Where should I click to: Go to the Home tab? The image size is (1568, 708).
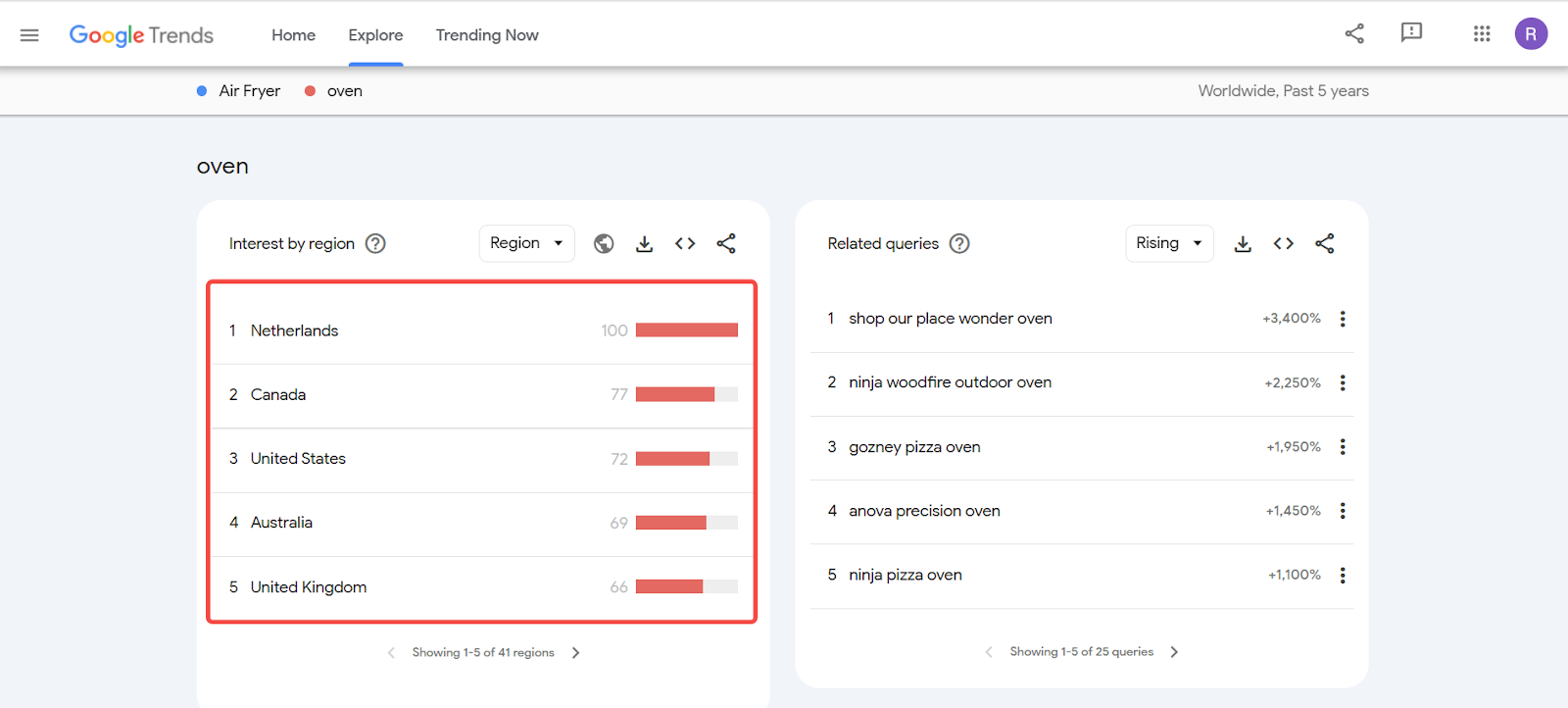coord(293,35)
